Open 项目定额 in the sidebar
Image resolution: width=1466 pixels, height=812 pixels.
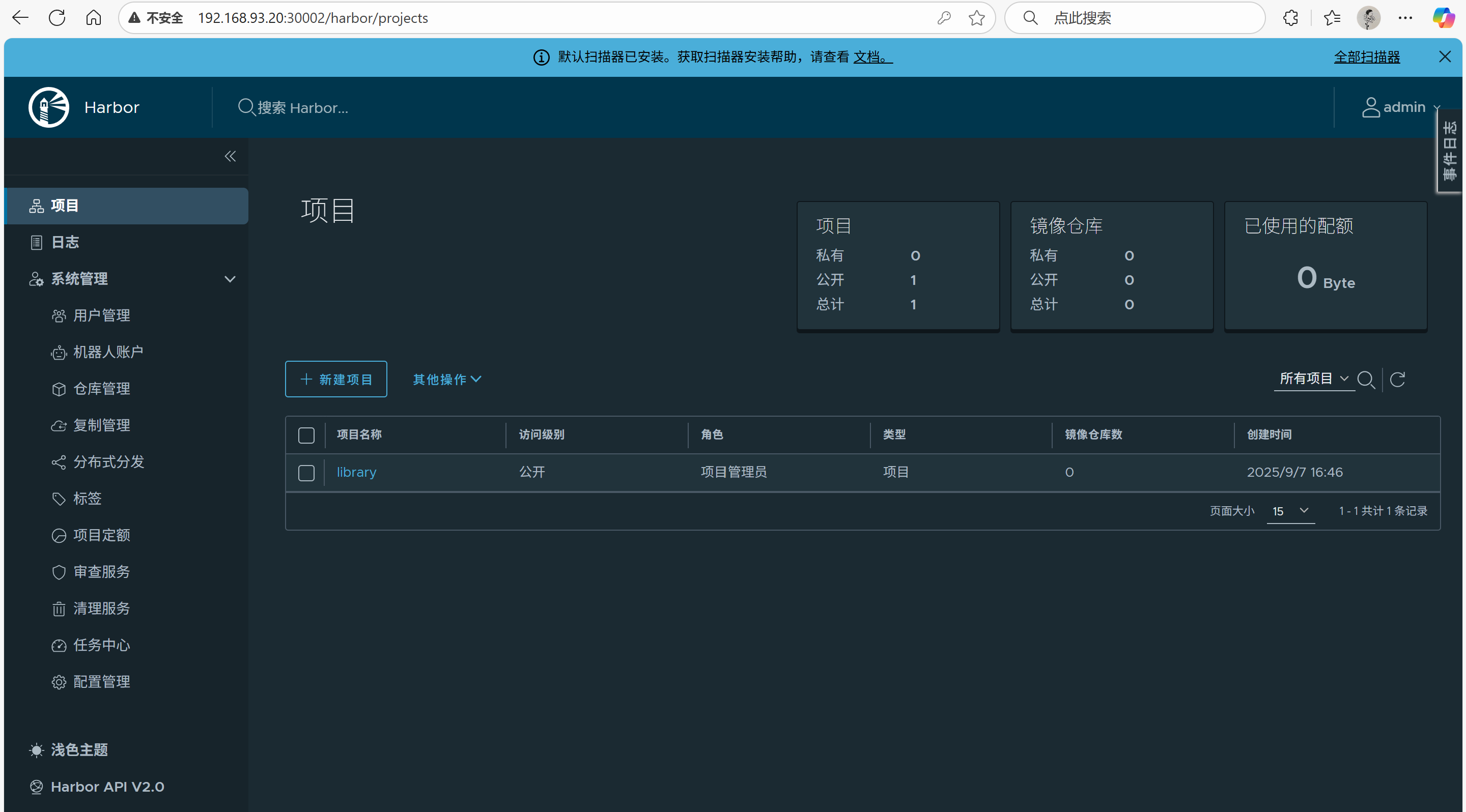[91, 535]
